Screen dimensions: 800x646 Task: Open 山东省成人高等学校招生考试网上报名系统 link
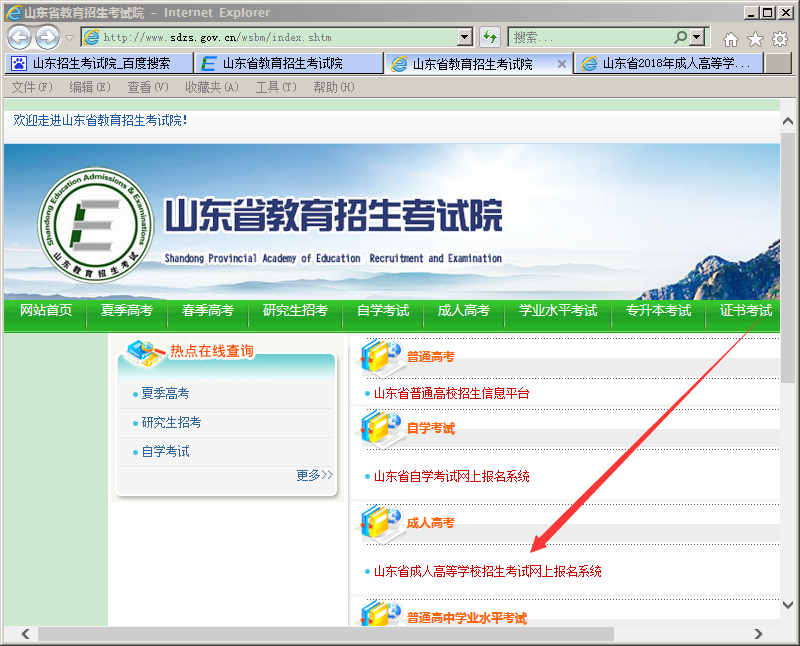pos(487,572)
